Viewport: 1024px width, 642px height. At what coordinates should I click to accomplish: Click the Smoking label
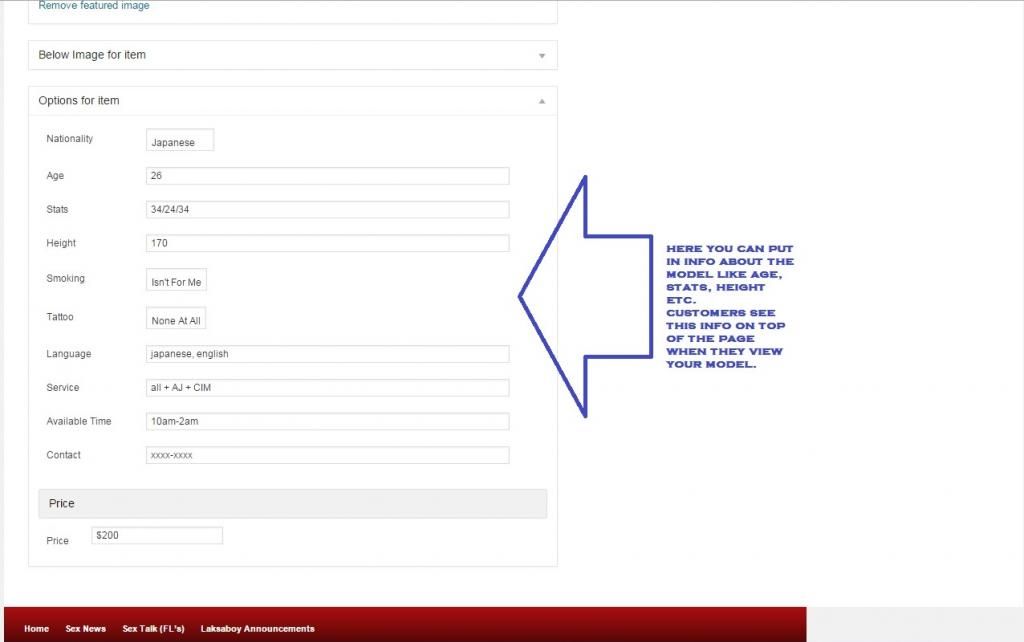pyautogui.click(x=65, y=278)
